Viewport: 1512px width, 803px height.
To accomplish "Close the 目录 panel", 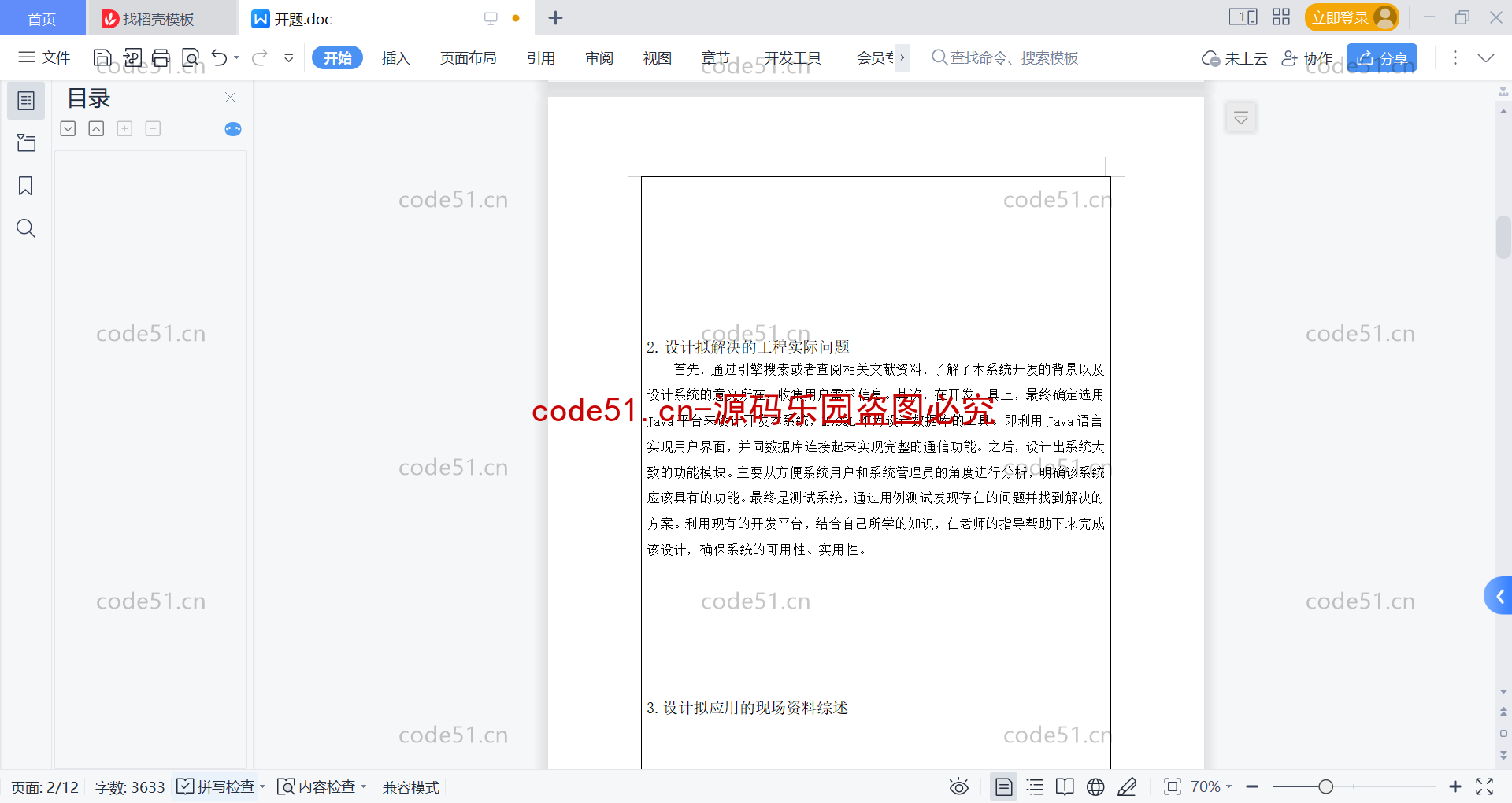I will point(230,97).
